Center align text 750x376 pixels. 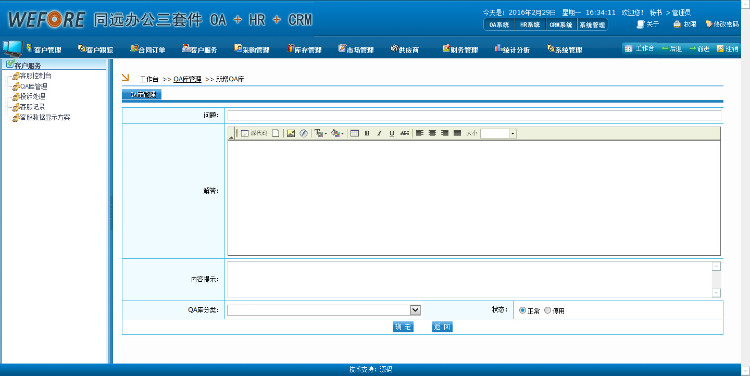pyautogui.click(x=432, y=133)
